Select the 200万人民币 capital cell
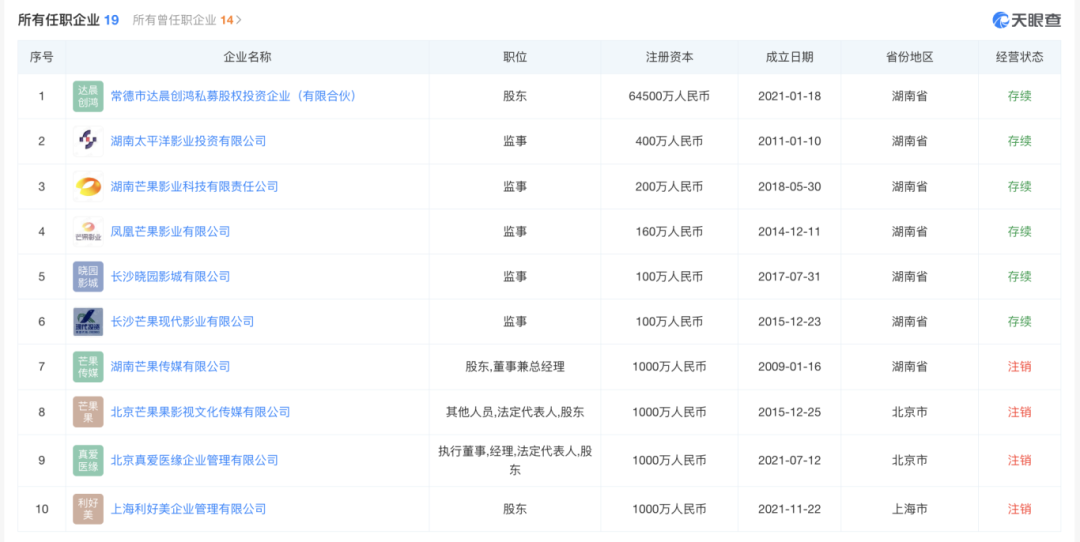This screenshot has width=1080, height=542. pos(669,187)
